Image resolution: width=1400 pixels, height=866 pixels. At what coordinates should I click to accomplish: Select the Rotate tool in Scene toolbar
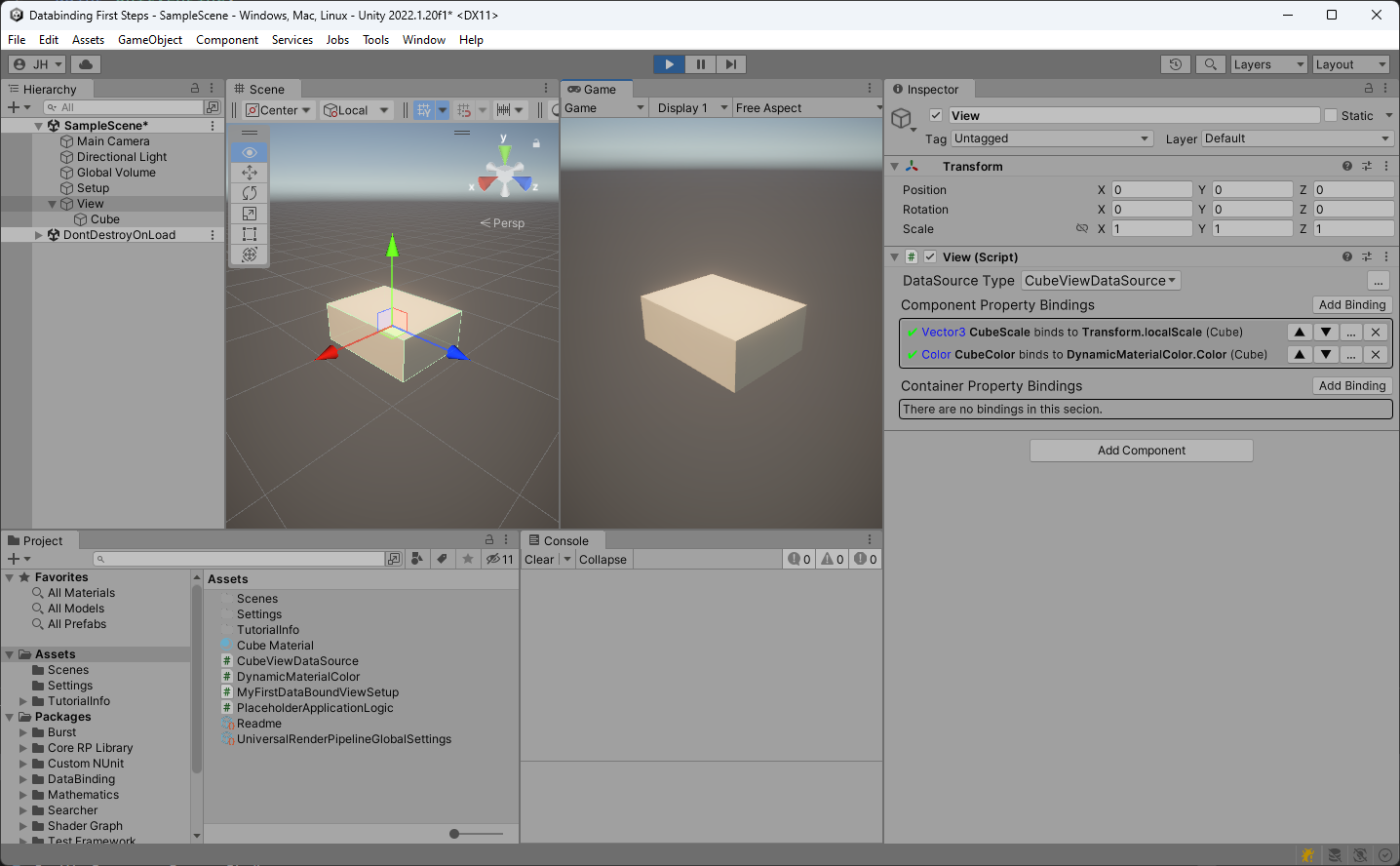pos(250,193)
